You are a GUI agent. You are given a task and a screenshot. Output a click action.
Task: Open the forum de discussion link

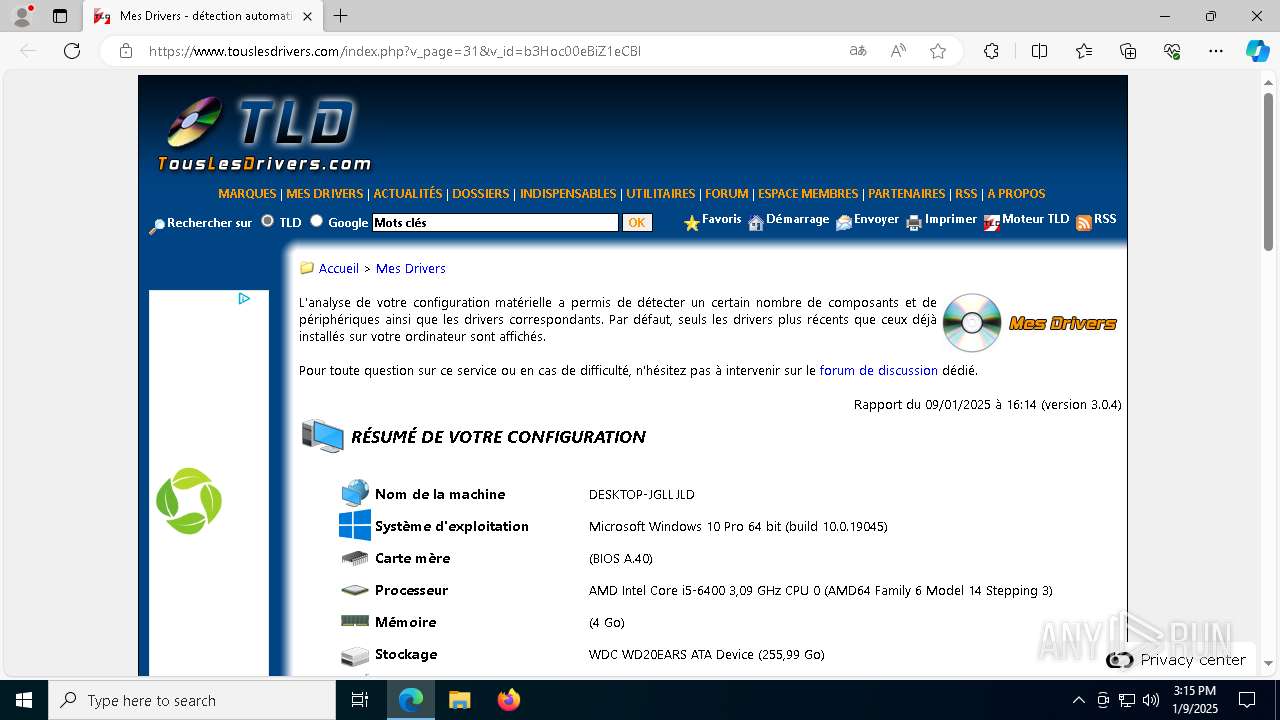(x=879, y=371)
